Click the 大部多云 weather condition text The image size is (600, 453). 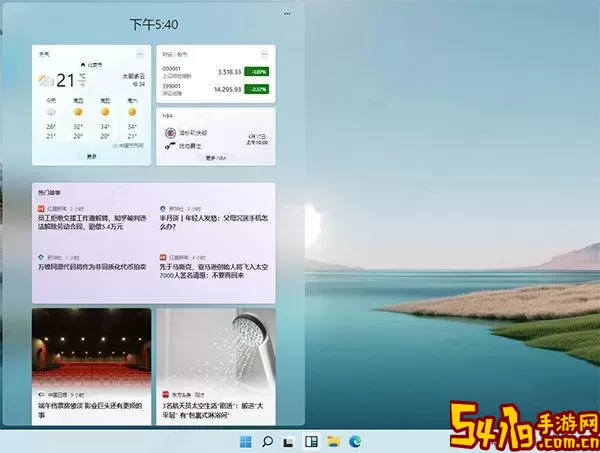click(134, 76)
